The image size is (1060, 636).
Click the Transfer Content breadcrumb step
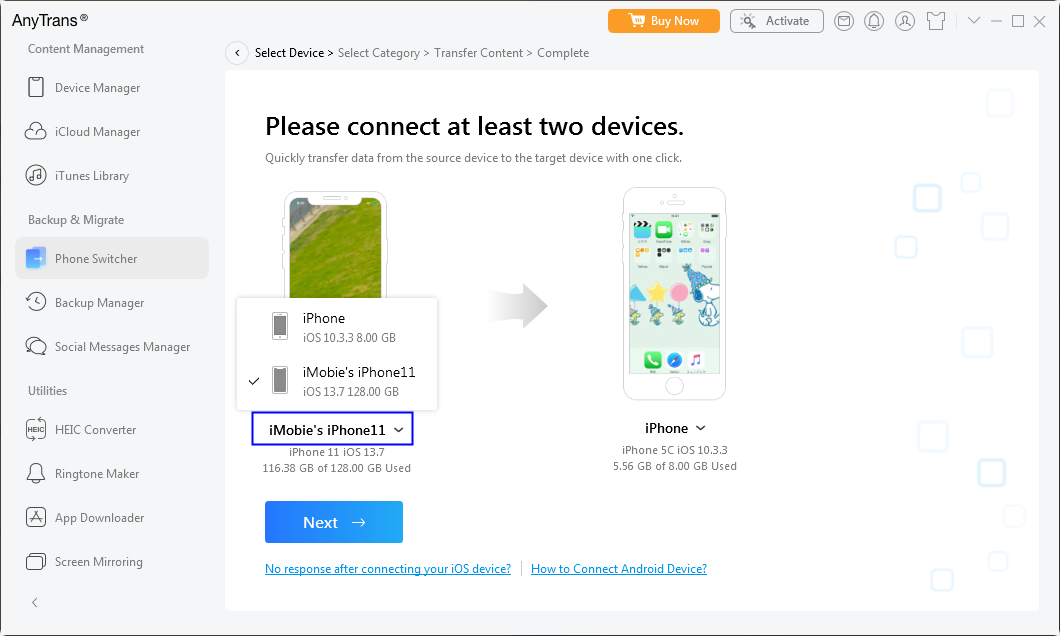pyautogui.click(x=479, y=53)
